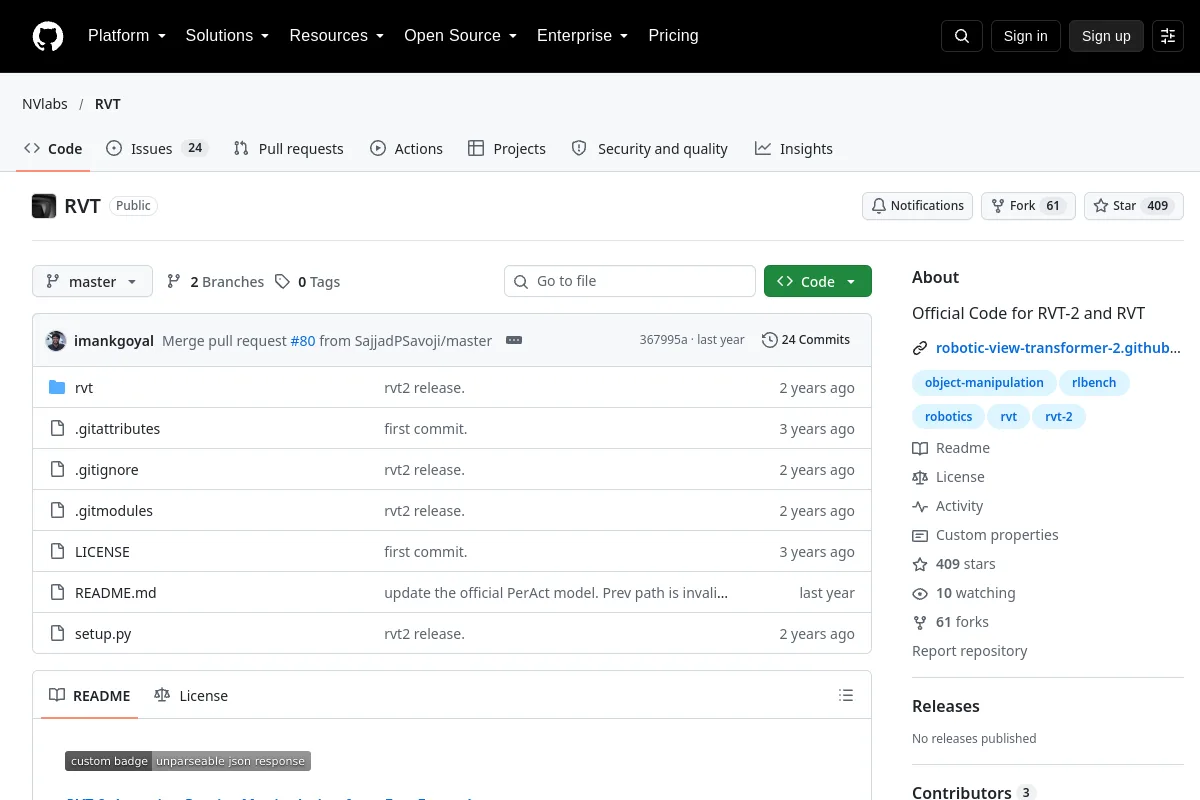
Task: Expand the green Code dropdown button
Action: 818,282
